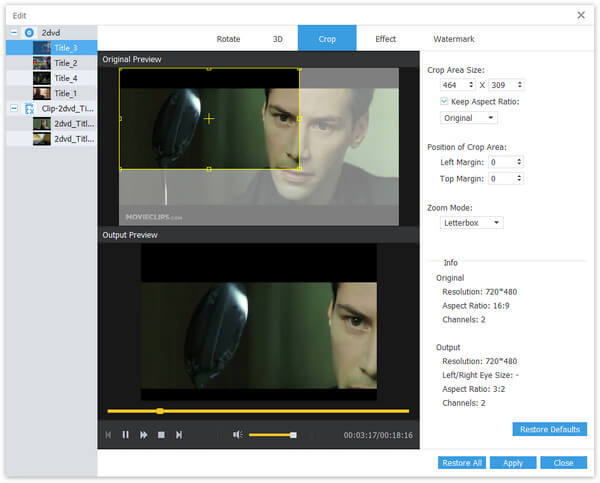The image size is (600, 483).
Task: Click the crop box right-middle handle
Action: (299, 119)
